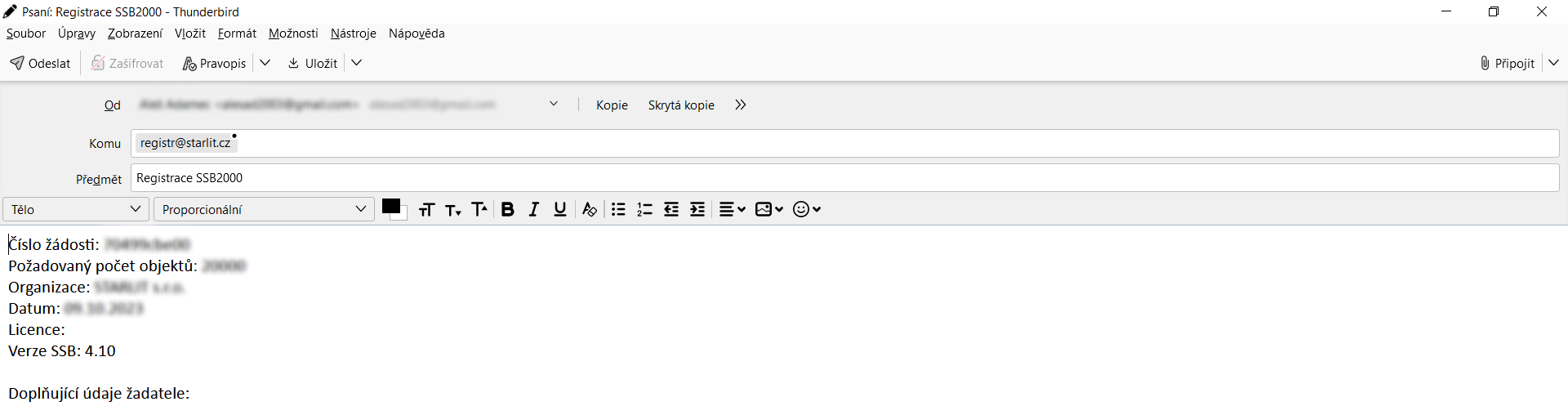Image resolution: width=1568 pixels, height=415 pixels.
Task: Toggle underline text formatting
Action: (x=559, y=210)
